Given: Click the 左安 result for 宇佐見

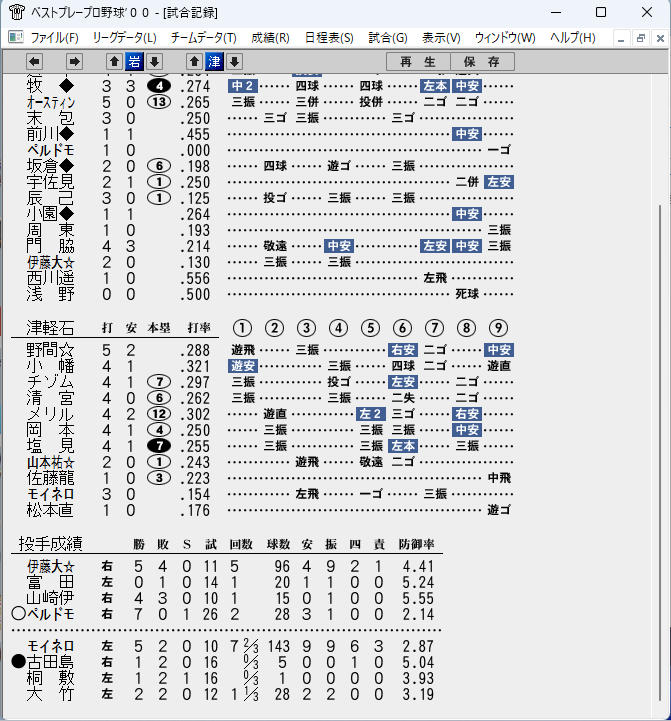Looking at the screenshot, I should pos(499,182).
